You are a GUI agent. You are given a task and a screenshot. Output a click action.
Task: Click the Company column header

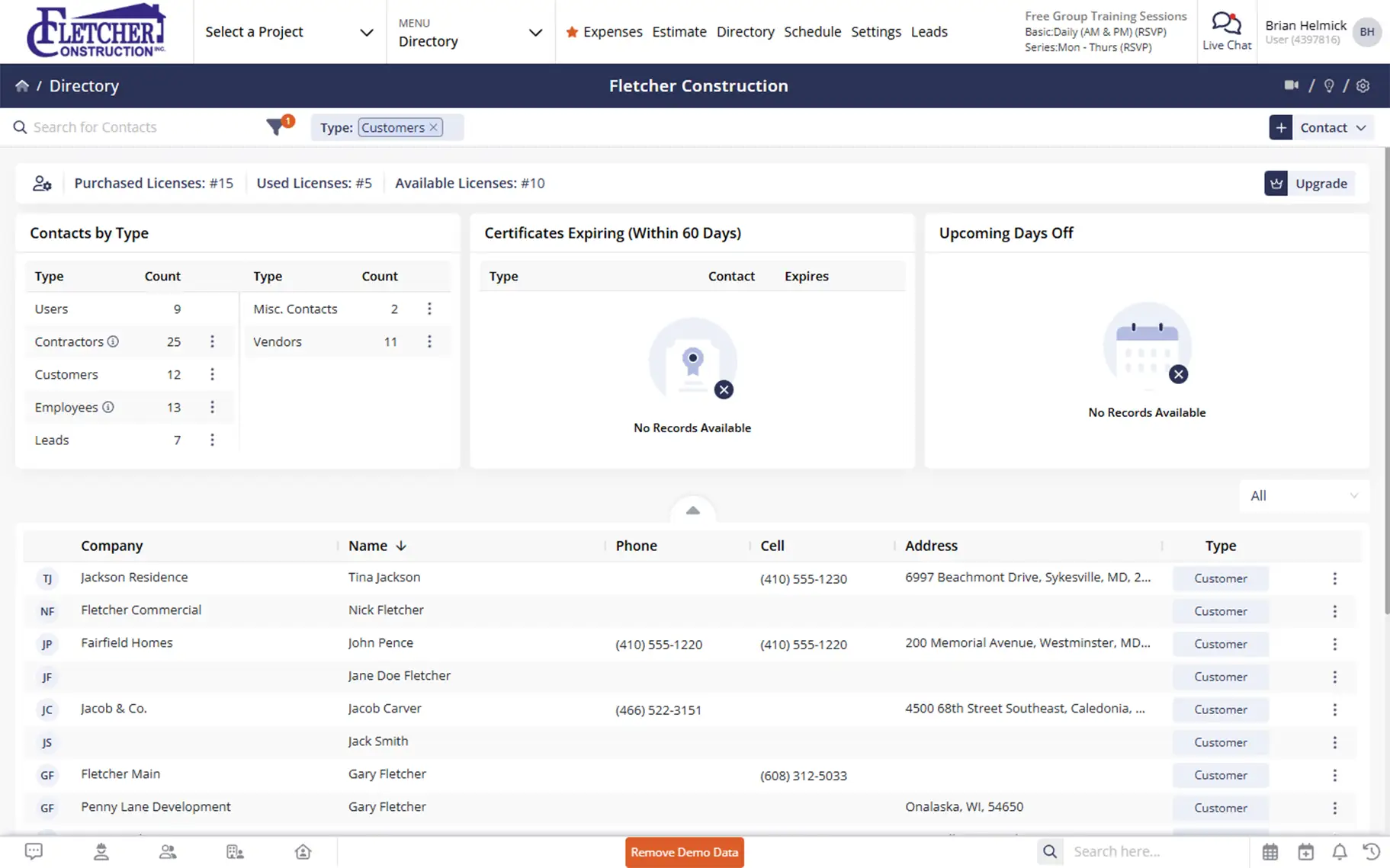click(112, 546)
